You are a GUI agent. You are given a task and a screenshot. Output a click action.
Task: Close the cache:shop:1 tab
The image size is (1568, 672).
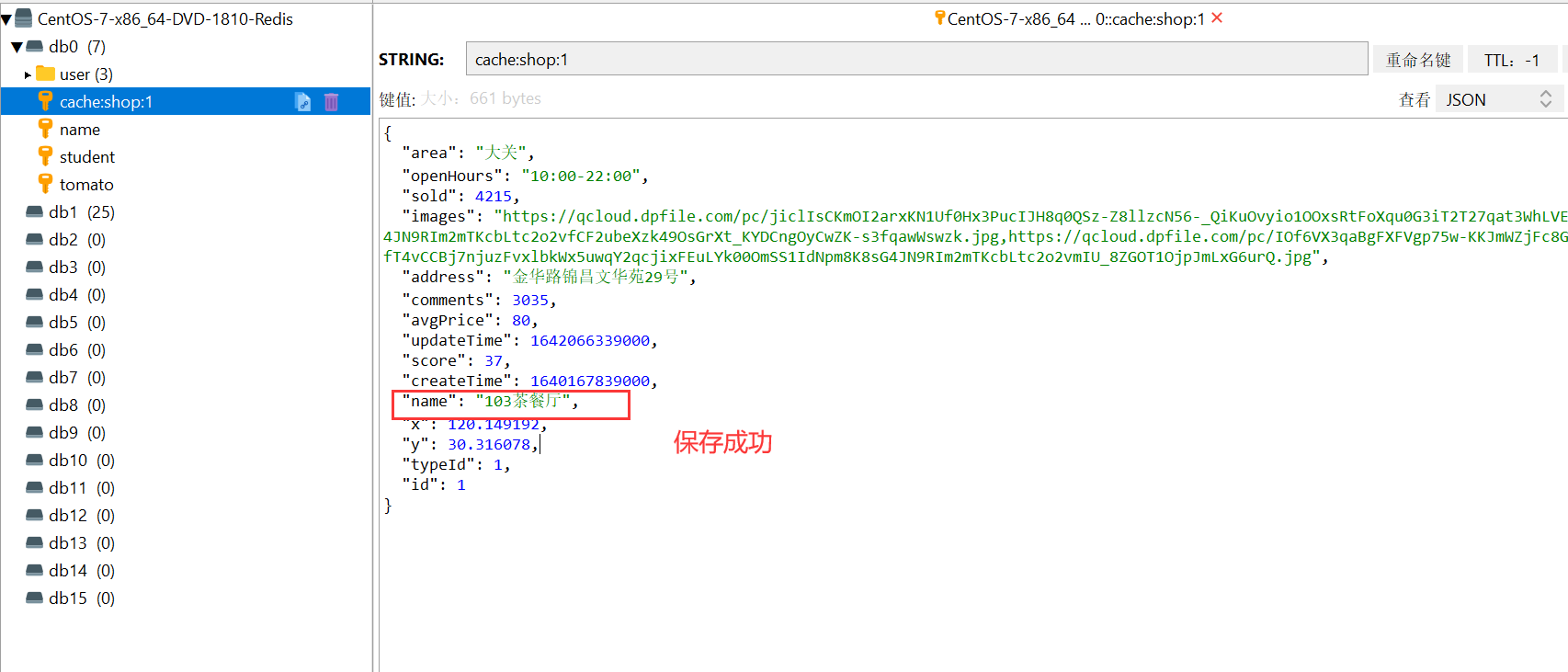point(1217,17)
